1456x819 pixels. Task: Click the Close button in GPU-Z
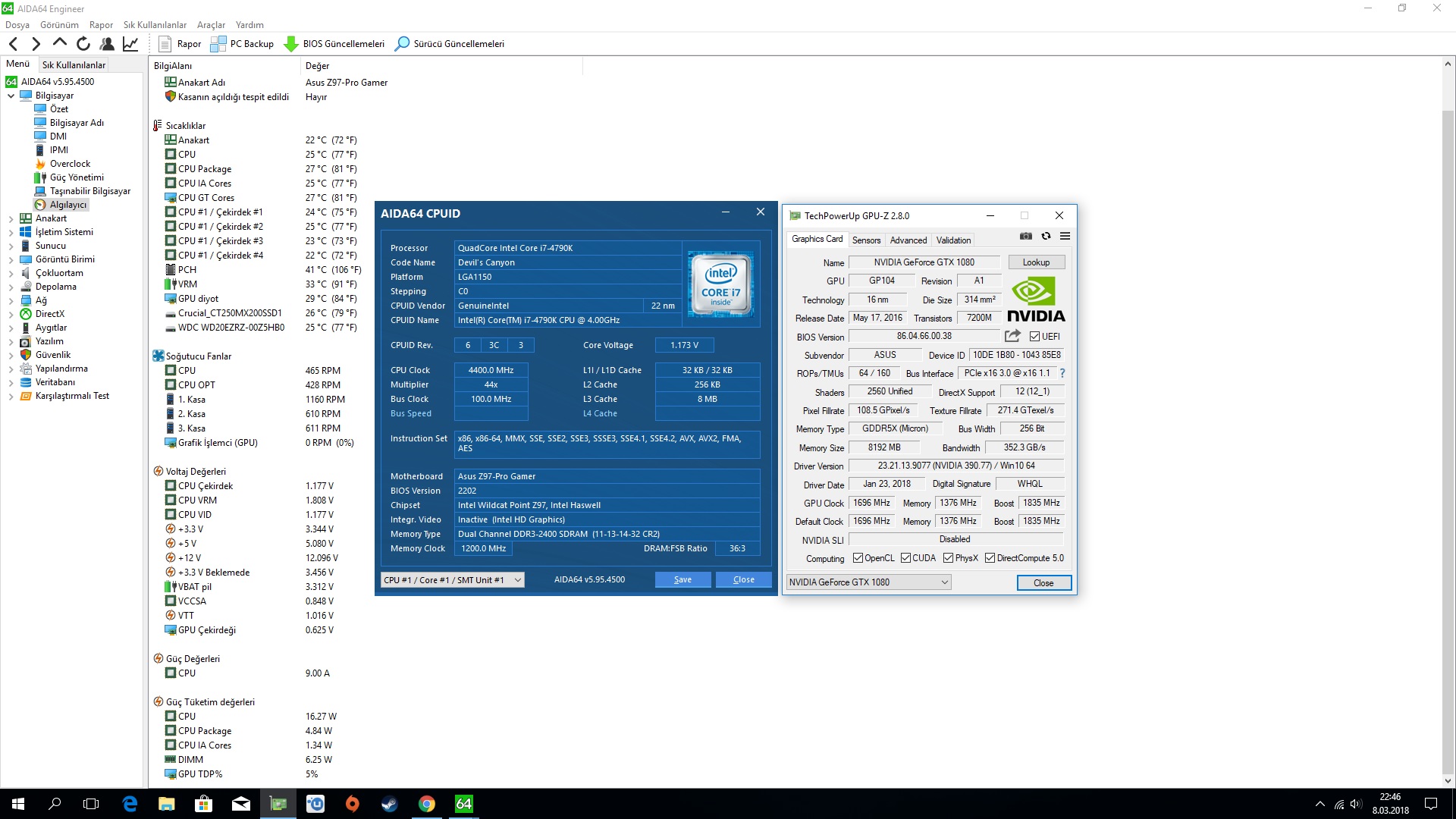[x=1043, y=583]
